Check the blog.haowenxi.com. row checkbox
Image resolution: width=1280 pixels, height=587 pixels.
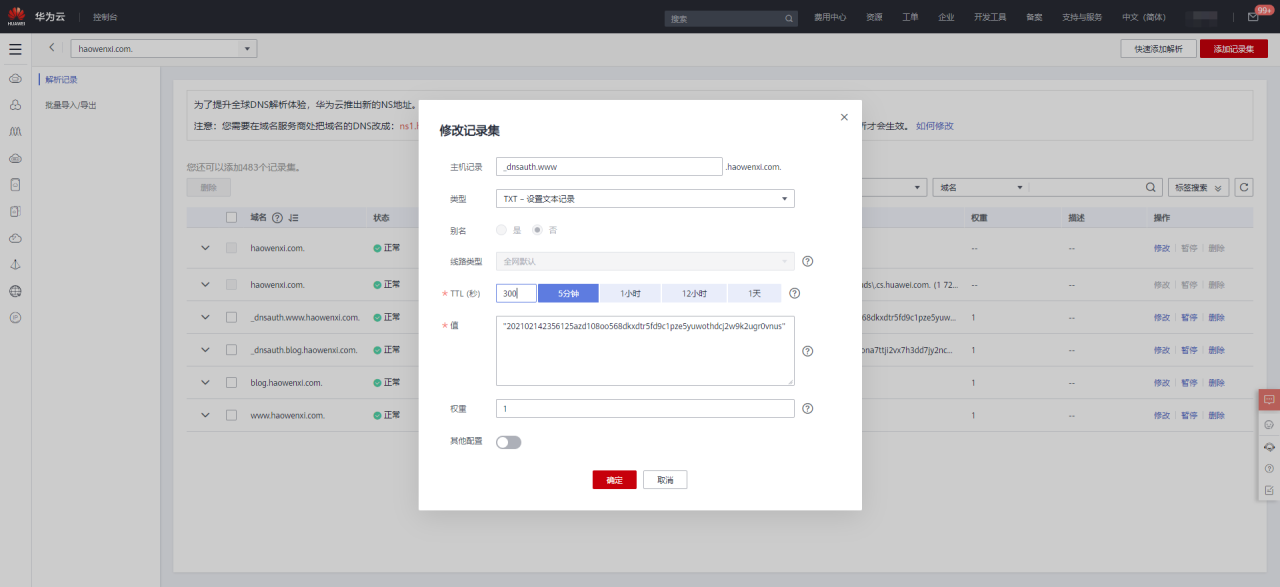(x=231, y=382)
